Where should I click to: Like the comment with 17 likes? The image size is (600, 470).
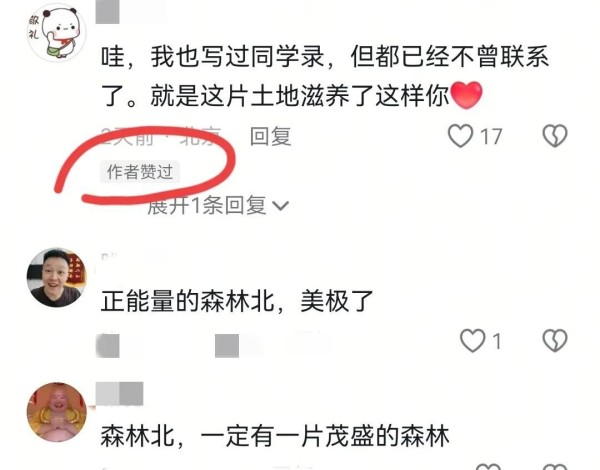click(x=460, y=136)
